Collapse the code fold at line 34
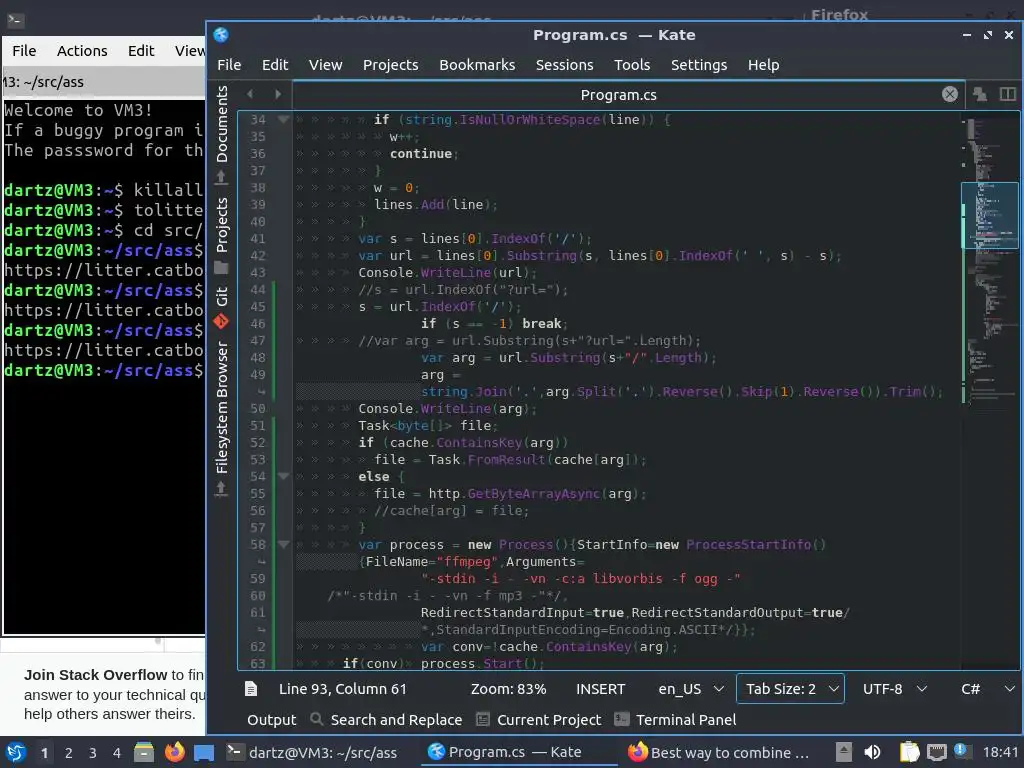This screenshot has width=1024, height=768. (x=283, y=120)
